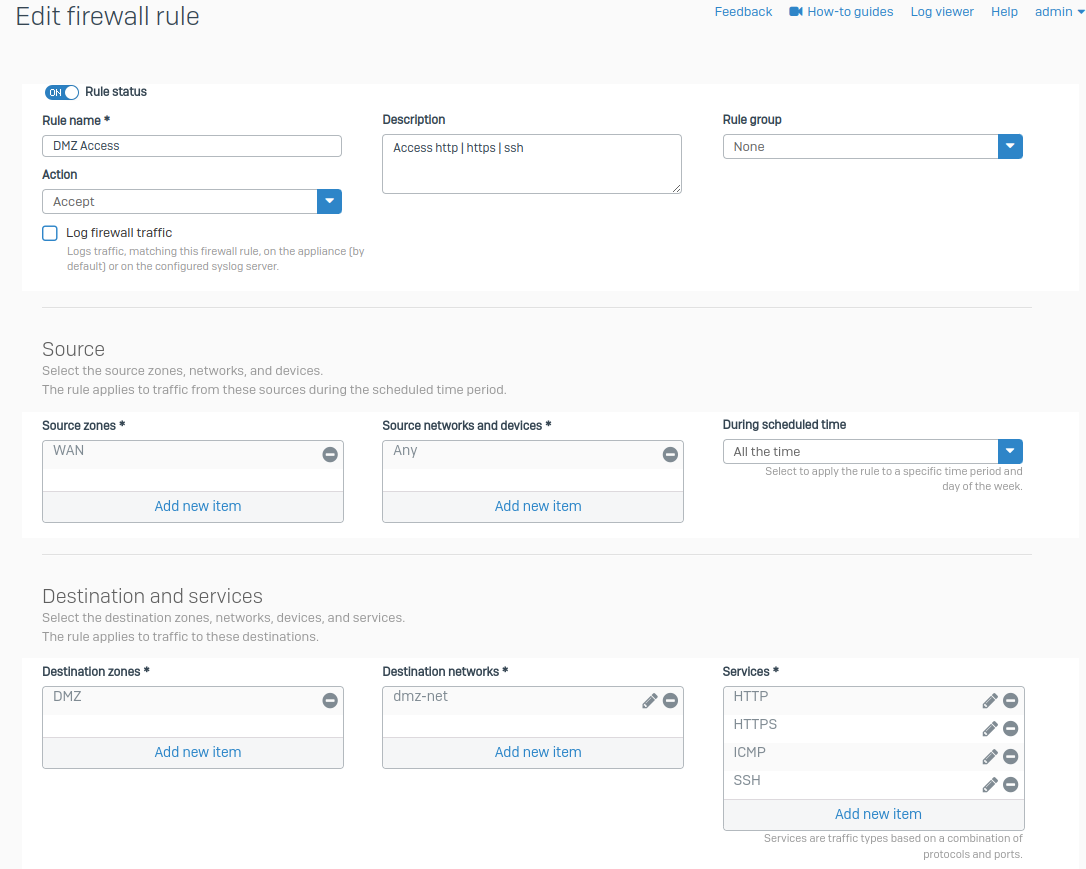Remove WAN from source zones
Image resolution: width=1086 pixels, height=869 pixels.
coord(330,454)
